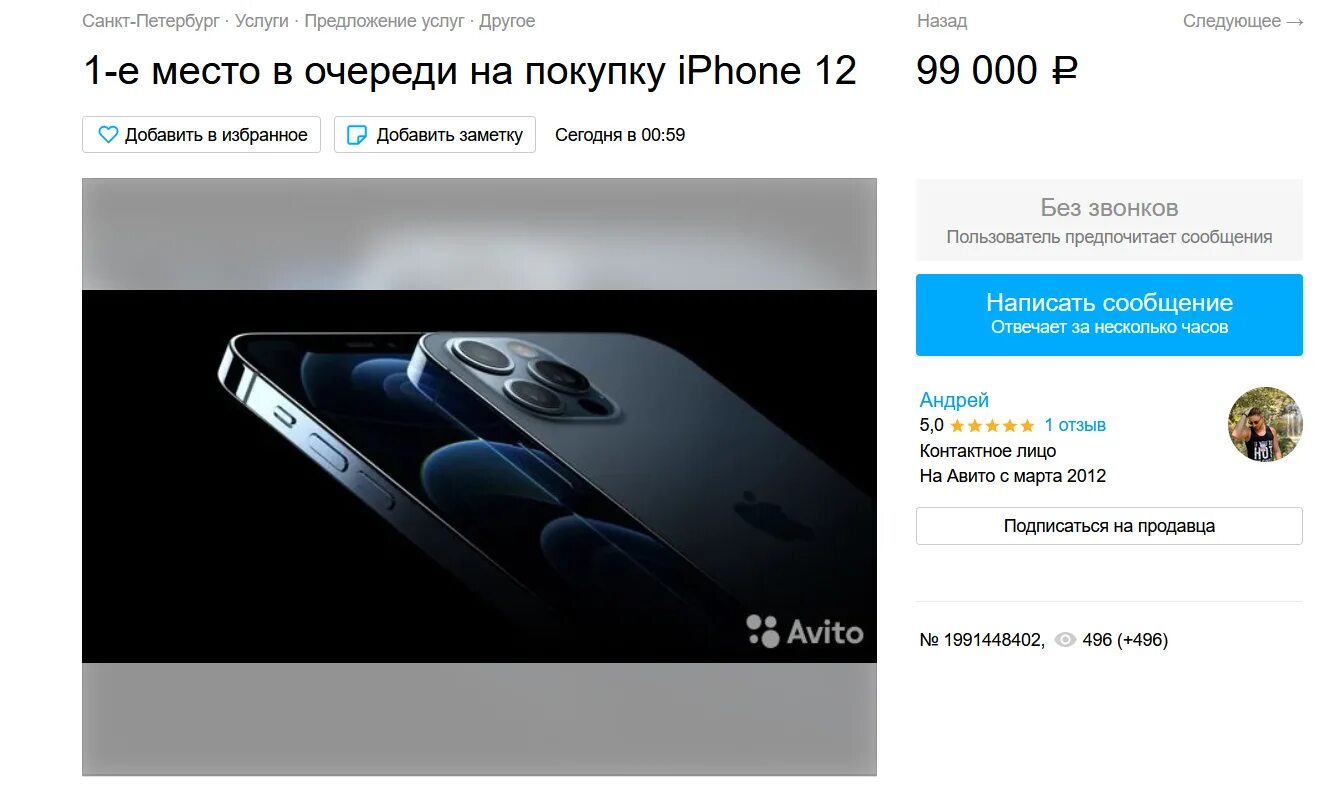
Task: Click the ruble currency sign by price
Action: pos(1064,71)
